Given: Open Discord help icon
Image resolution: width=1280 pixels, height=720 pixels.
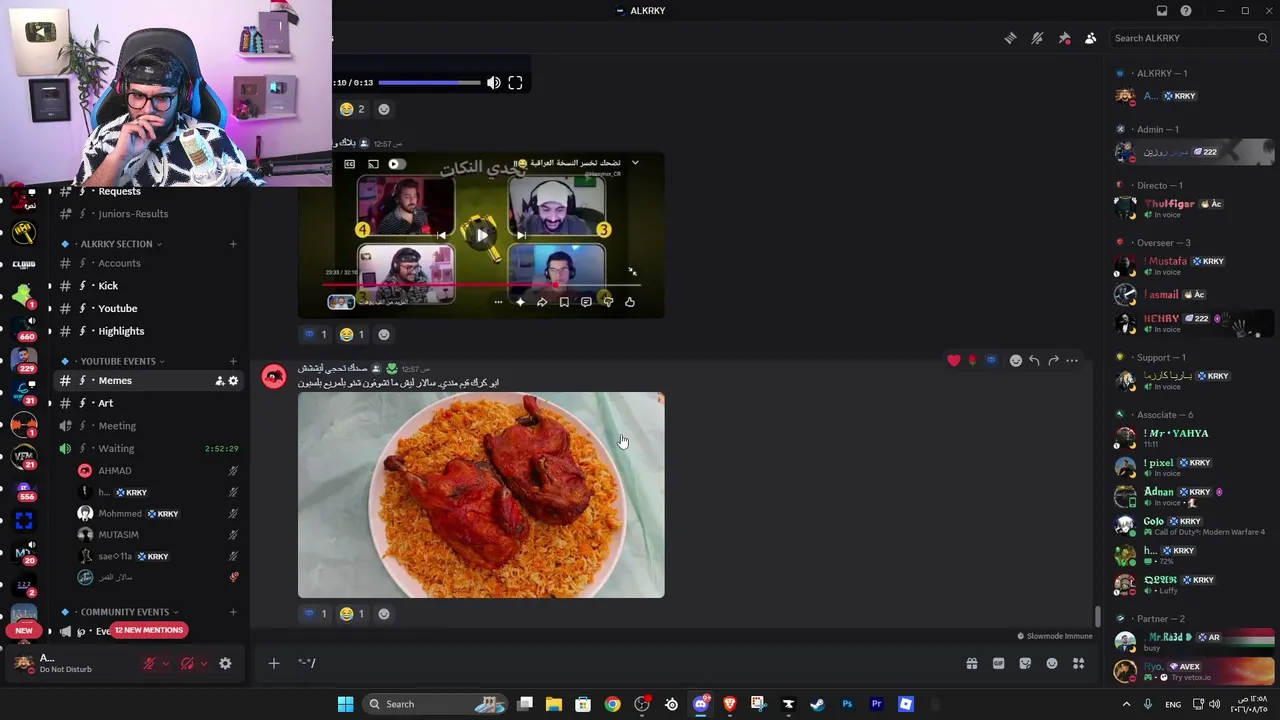Looking at the screenshot, I should pos(1186,11).
